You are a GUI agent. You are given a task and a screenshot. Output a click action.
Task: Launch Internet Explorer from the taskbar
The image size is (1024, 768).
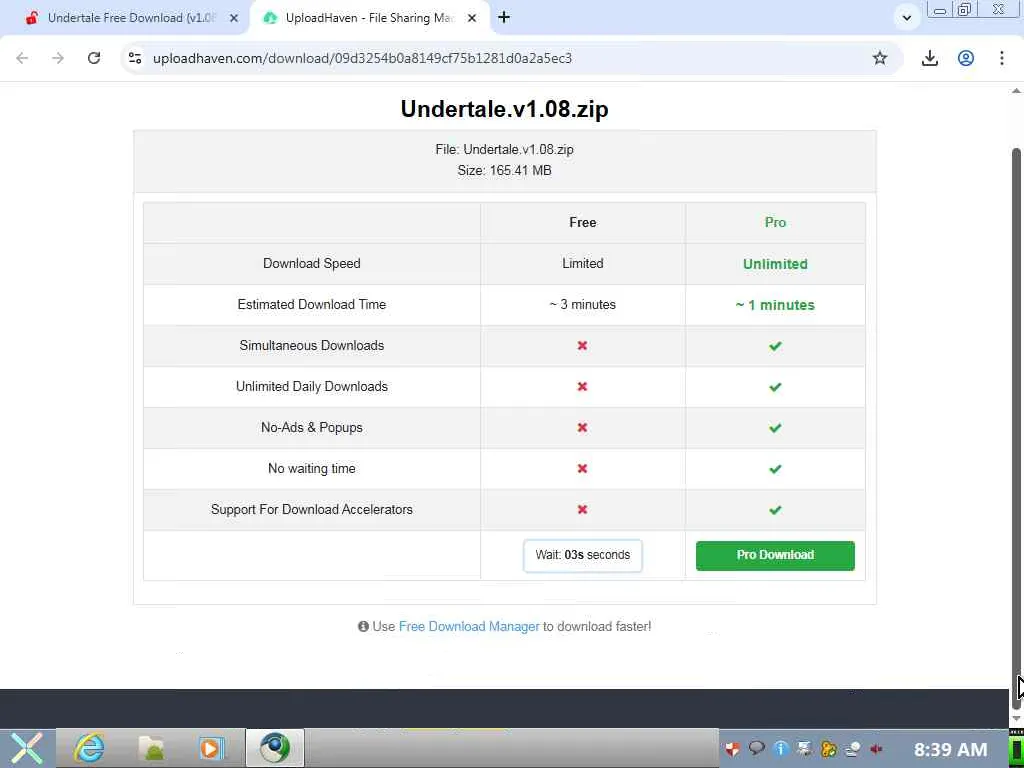click(89, 748)
